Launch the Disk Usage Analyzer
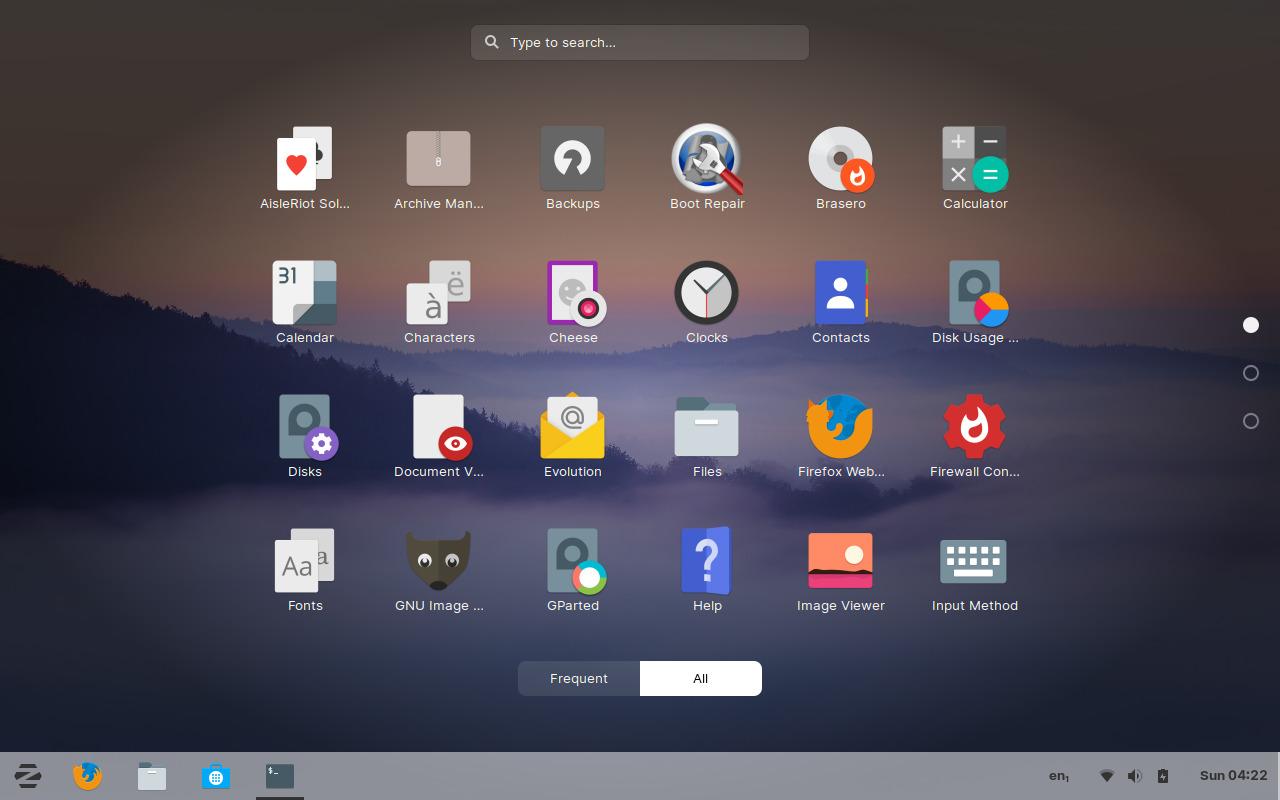 click(x=974, y=293)
